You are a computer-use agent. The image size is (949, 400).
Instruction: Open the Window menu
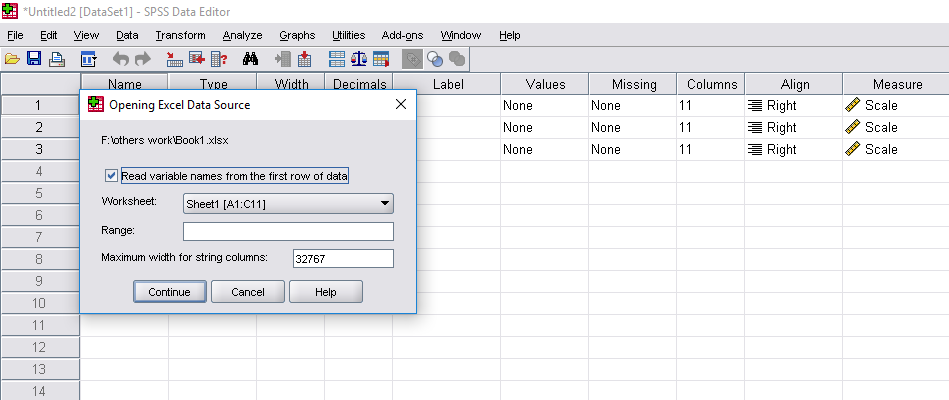click(461, 35)
